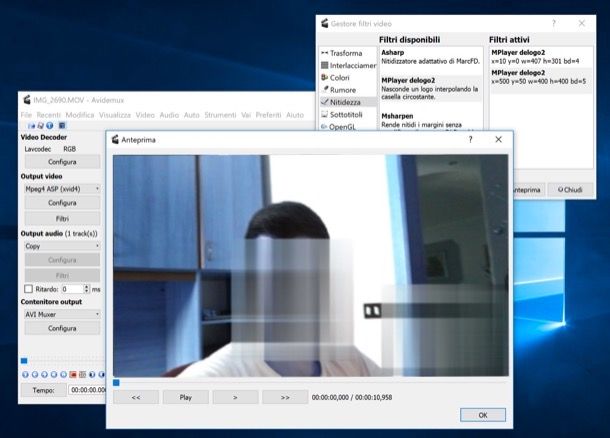The height and width of the screenshot is (438, 610).
Task: Open the Output audio Copy dropdown
Action: 62,246
